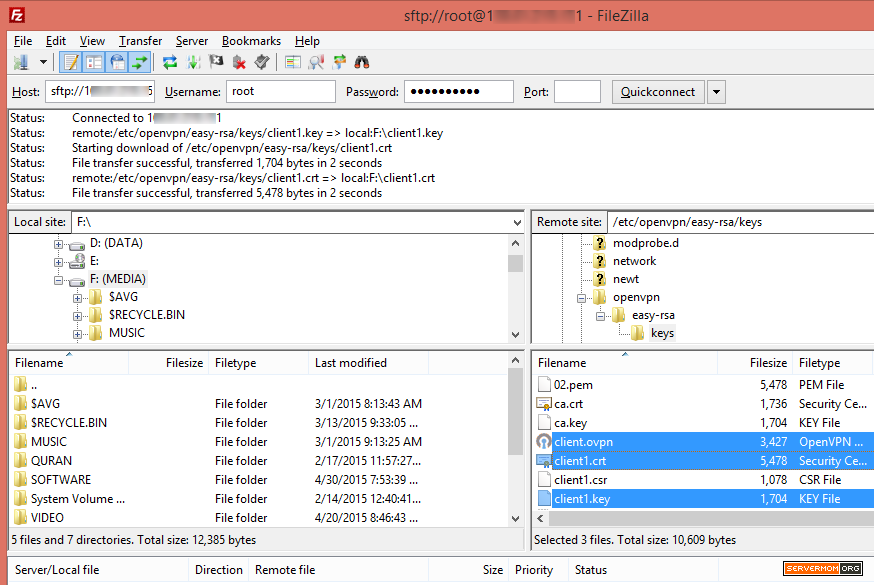Screen dimensions: 874x585
Task: Reconnect to the last server
Action: click(x=262, y=62)
